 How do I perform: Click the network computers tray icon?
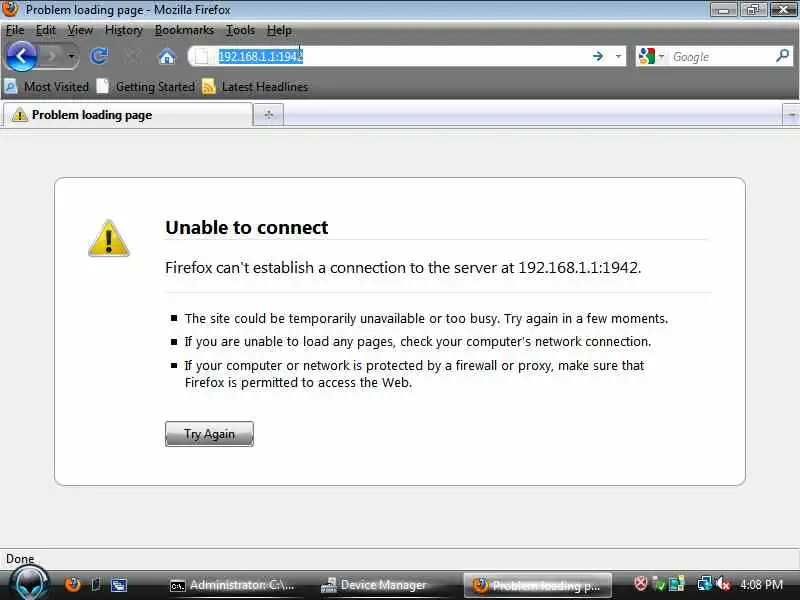[x=705, y=584]
